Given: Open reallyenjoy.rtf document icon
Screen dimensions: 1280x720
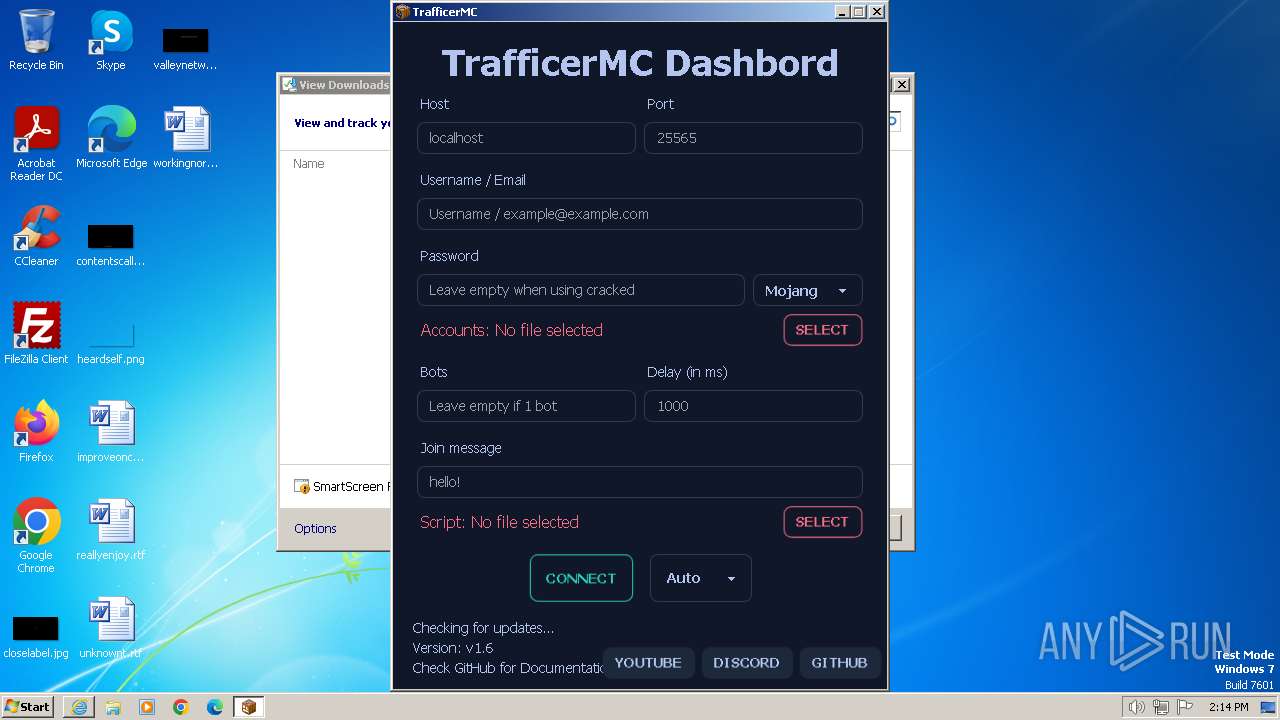Looking at the screenshot, I should [110, 529].
